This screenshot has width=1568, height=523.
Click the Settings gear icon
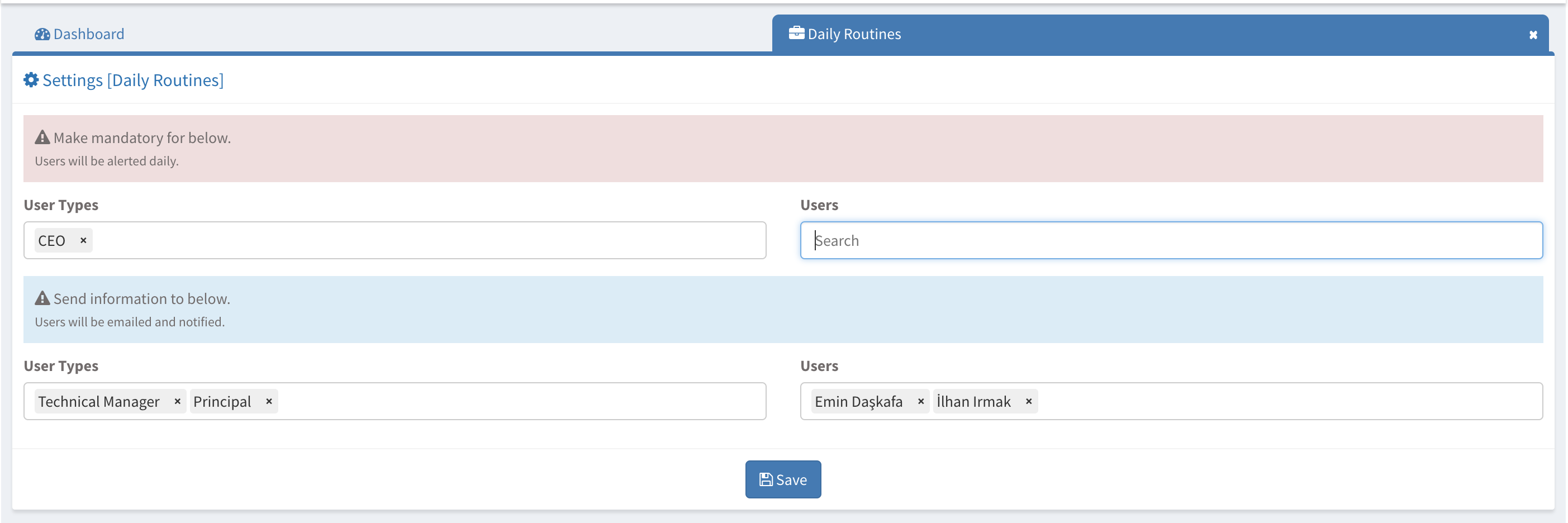click(x=31, y=80)
